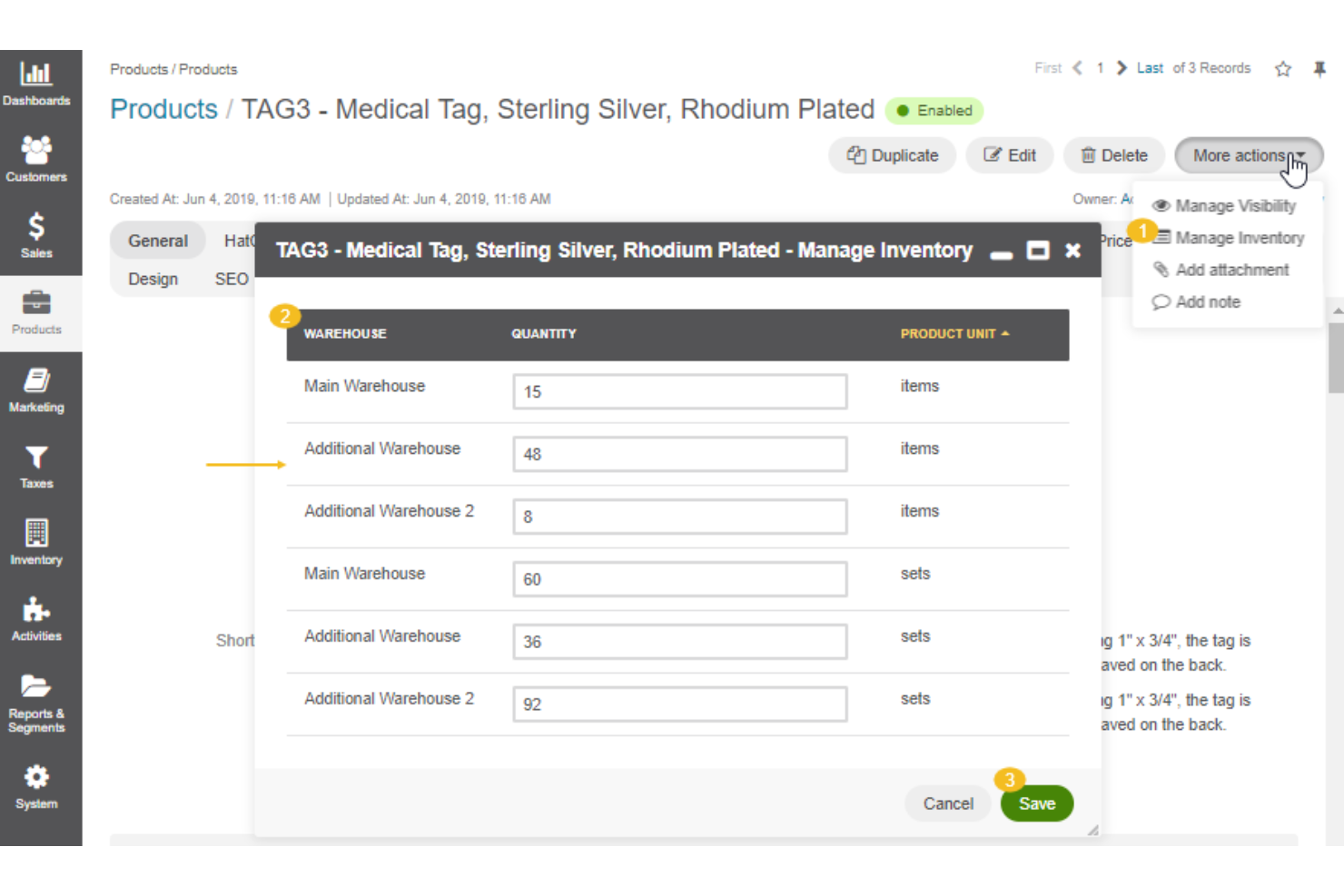Click the page vertical scrollbar
Screen dimensions: 1344x896
(x=1336, y=358)
